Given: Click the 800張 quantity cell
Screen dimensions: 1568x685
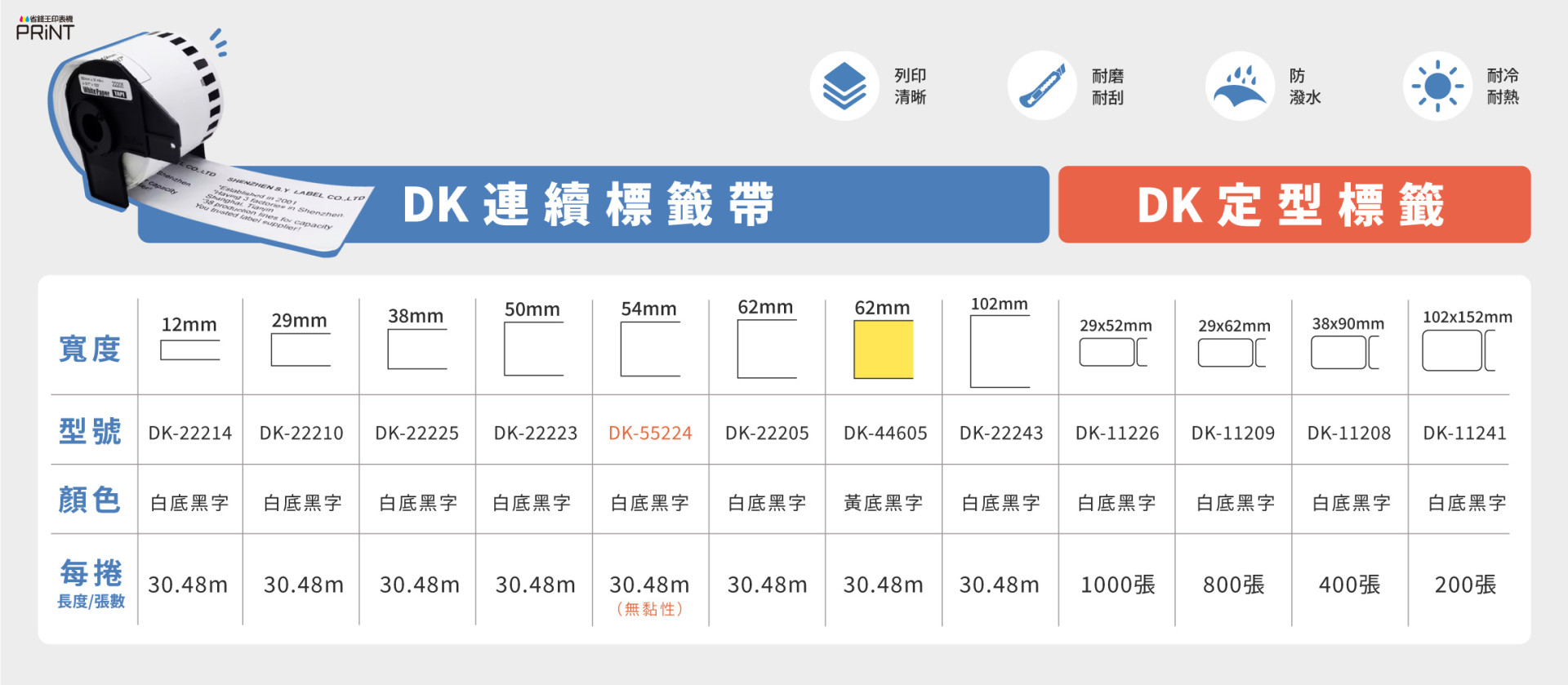Looking at the screenshot, I should click(x=1234, y=585).
